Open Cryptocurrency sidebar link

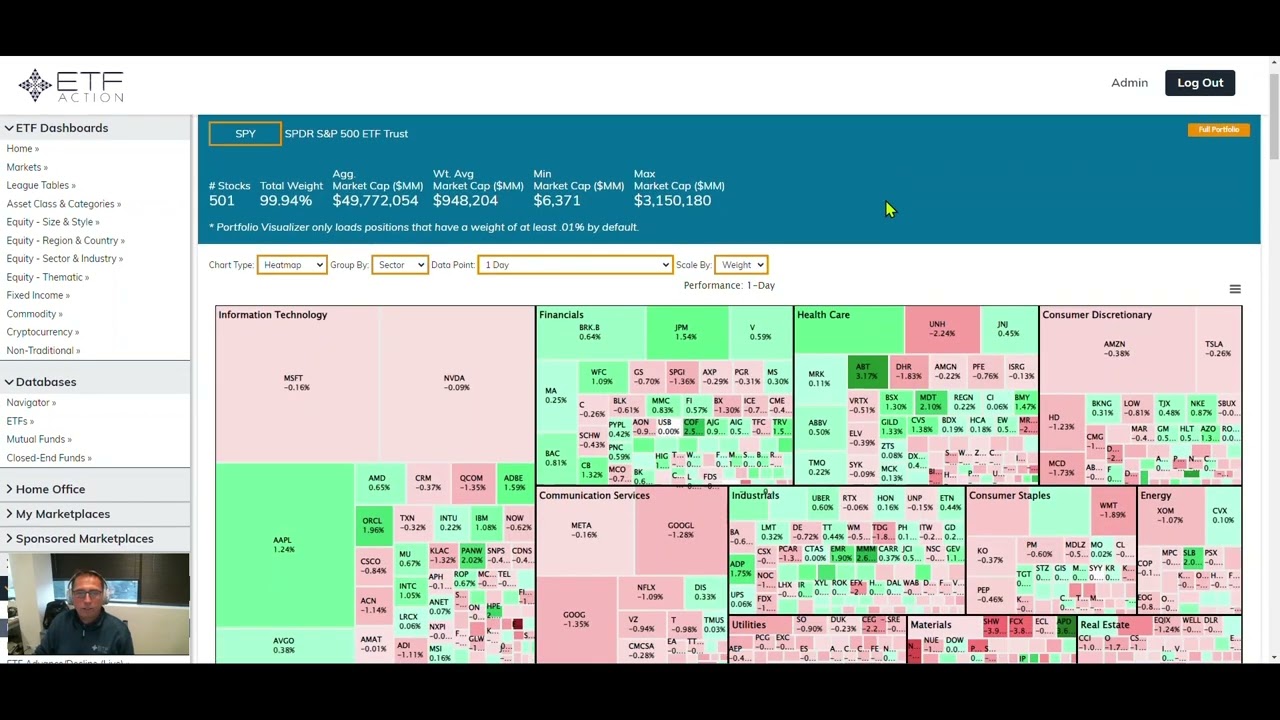point(42,332)
